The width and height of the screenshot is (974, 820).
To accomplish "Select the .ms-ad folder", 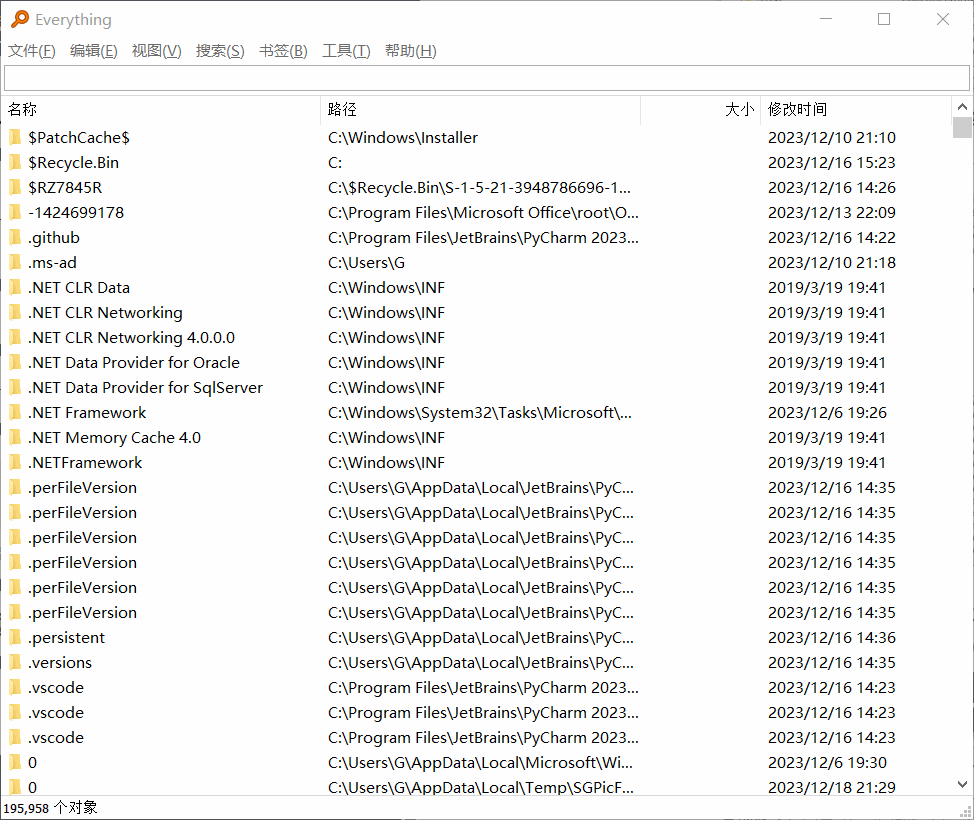I will pos(52,262).
